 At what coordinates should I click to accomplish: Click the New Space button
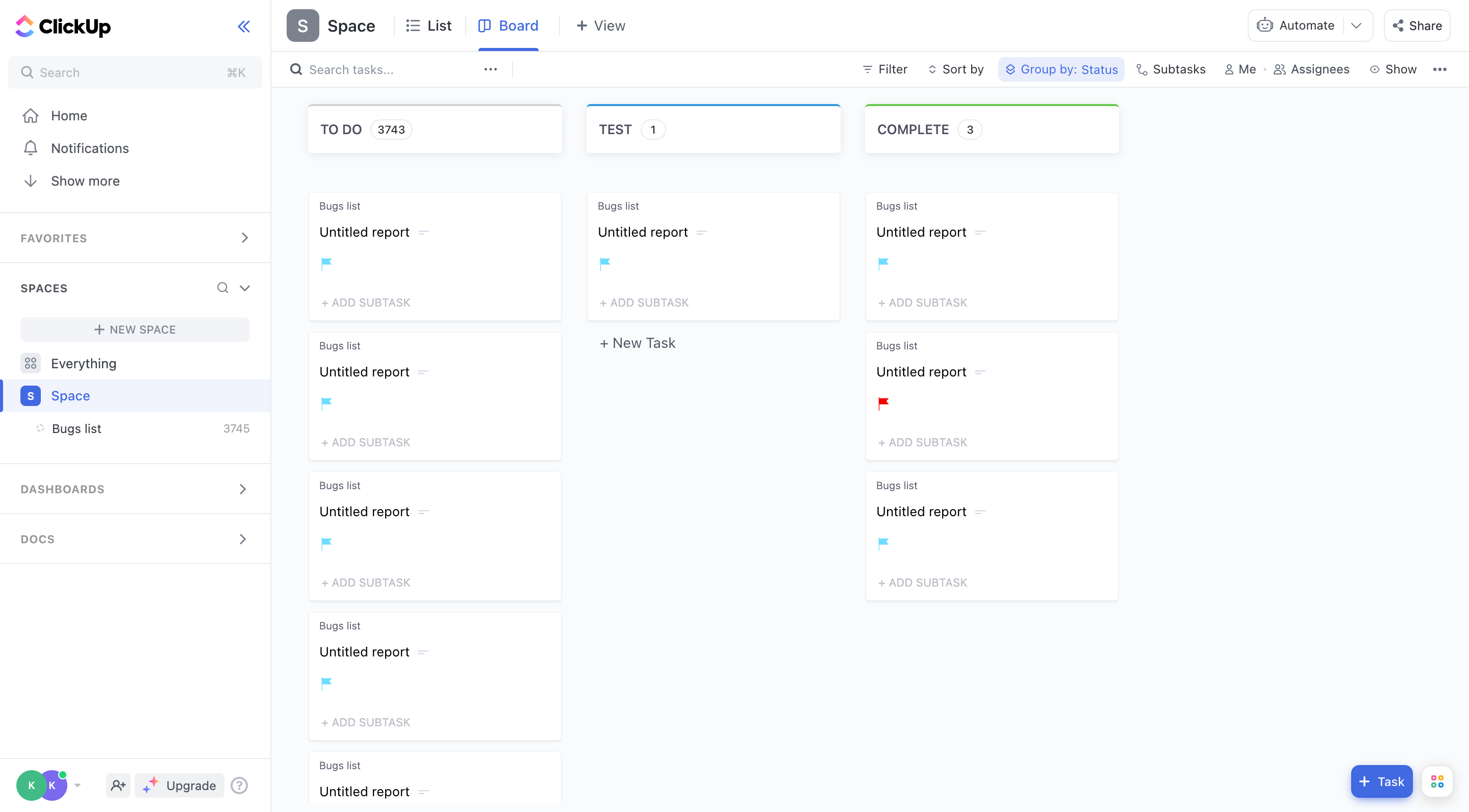[x=135, y=329]
